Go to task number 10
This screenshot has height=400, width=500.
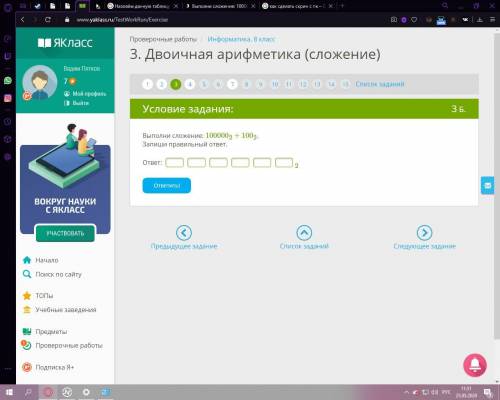coord(275,84)
